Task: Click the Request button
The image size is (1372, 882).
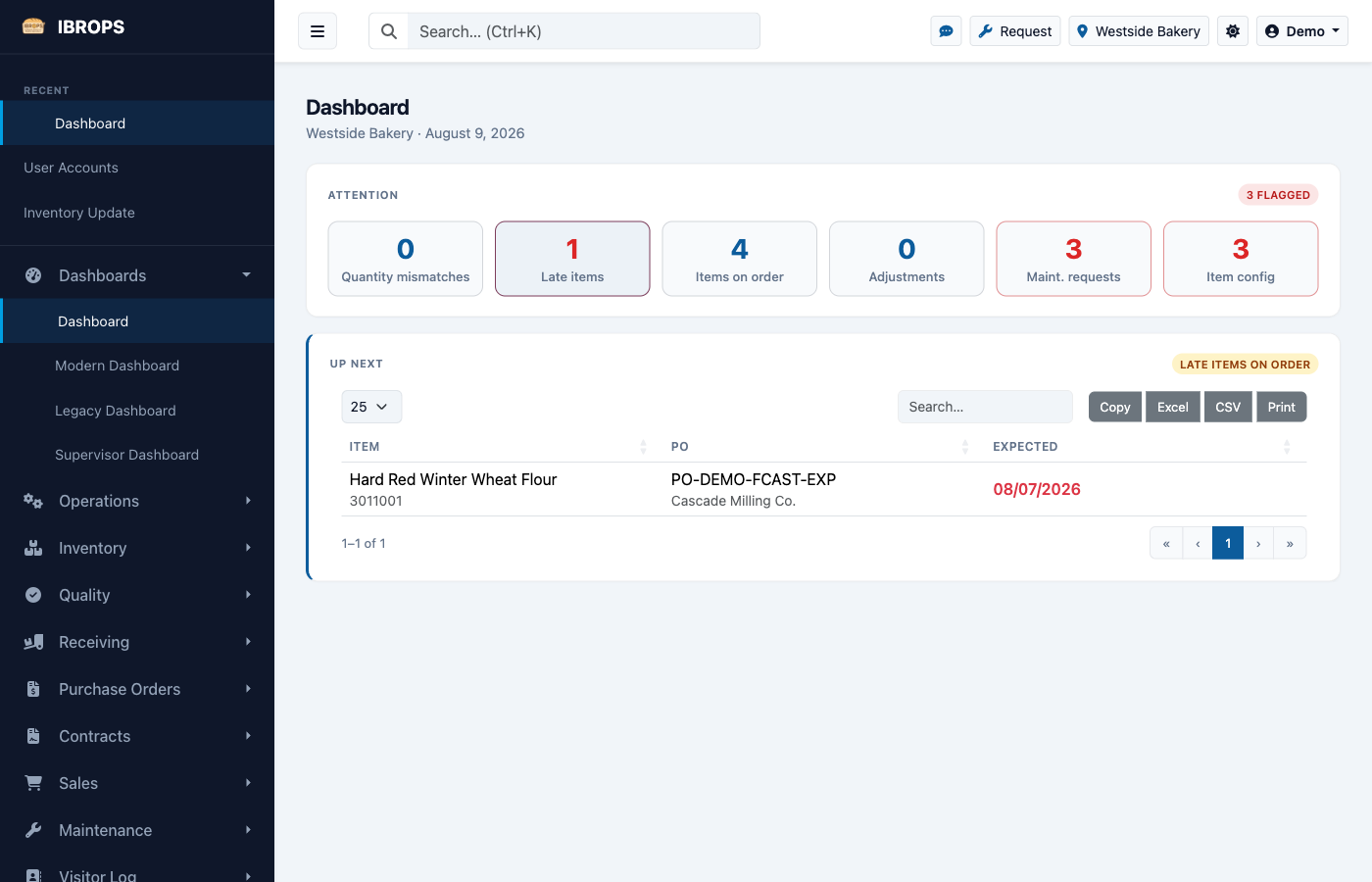Action: click(x=1015, y=31)
